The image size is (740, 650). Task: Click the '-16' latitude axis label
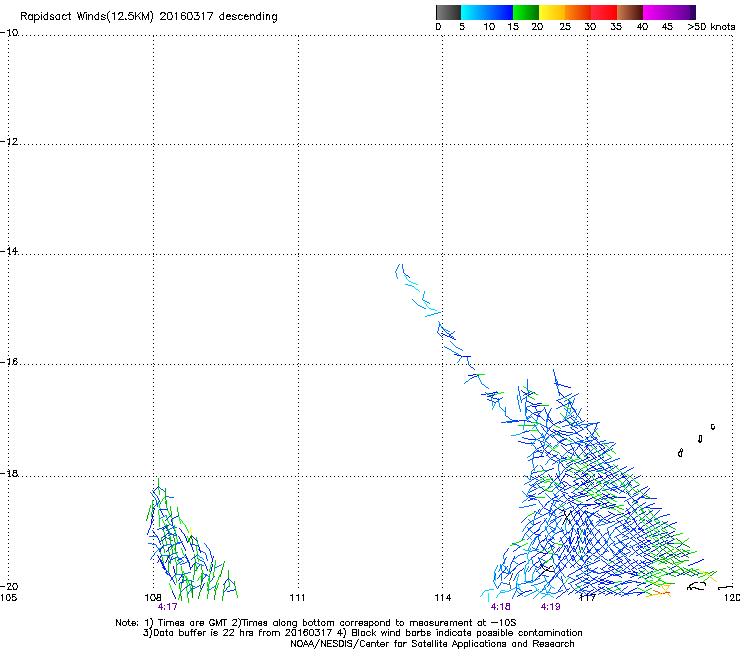(x=9, y=362)
